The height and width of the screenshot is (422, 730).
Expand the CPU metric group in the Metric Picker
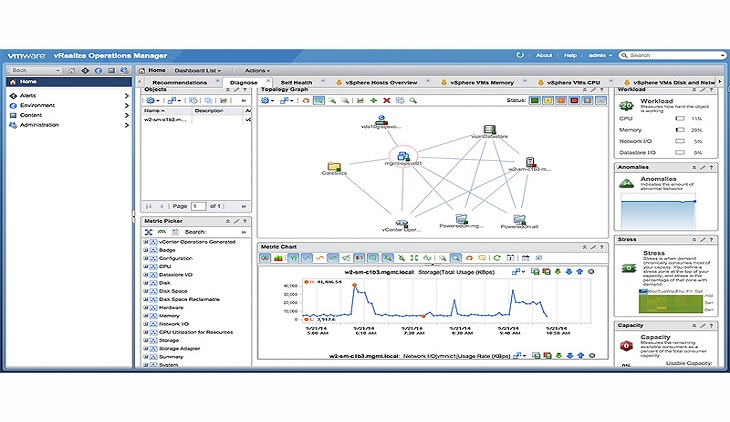(x=146, y=266)
